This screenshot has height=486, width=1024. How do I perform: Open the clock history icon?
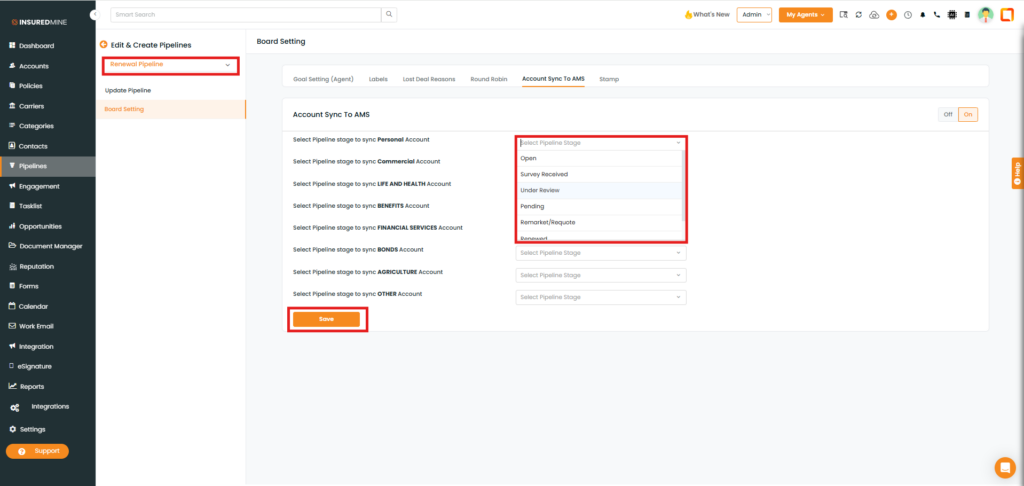[x=906, y=15]
